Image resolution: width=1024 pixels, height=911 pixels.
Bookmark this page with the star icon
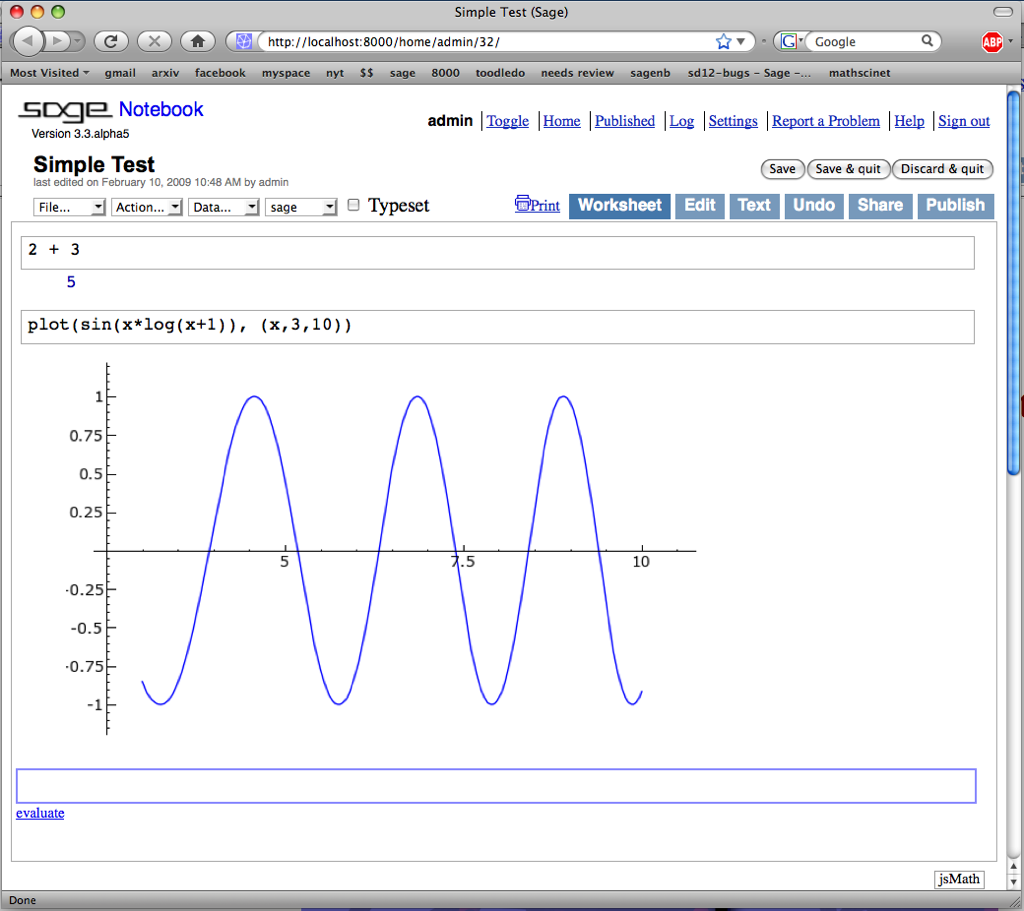tap(723, 42)
